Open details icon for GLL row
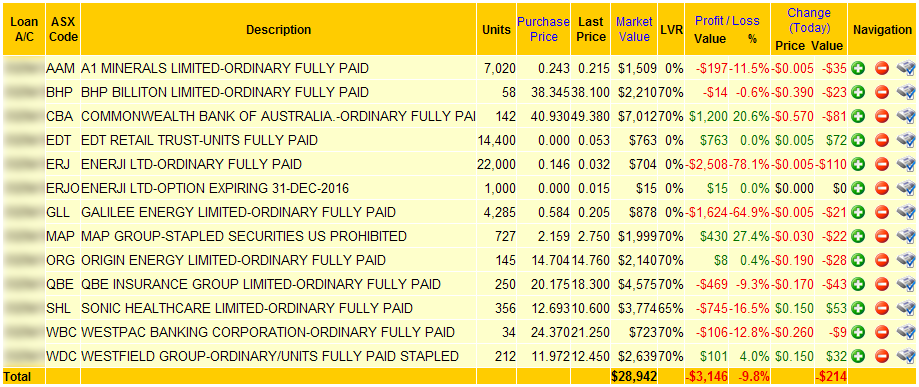 [906, 212]
